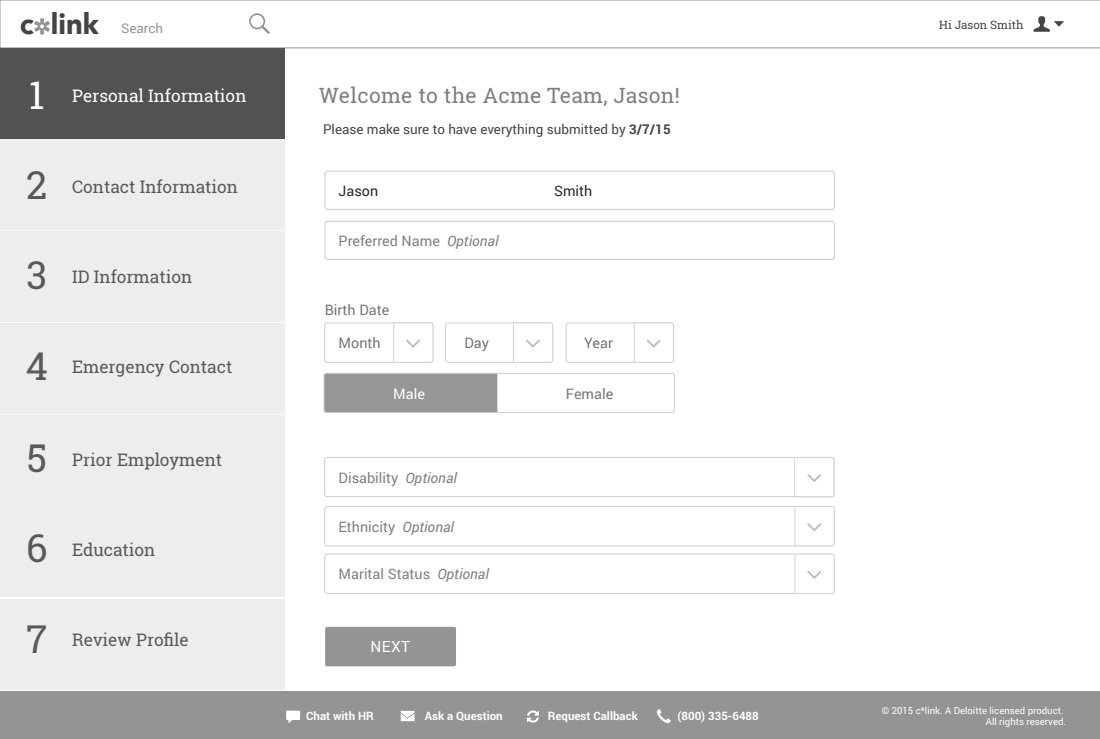Open the Marital Status dropdown
Screen dimensions: 1100x739
point(814,575)
